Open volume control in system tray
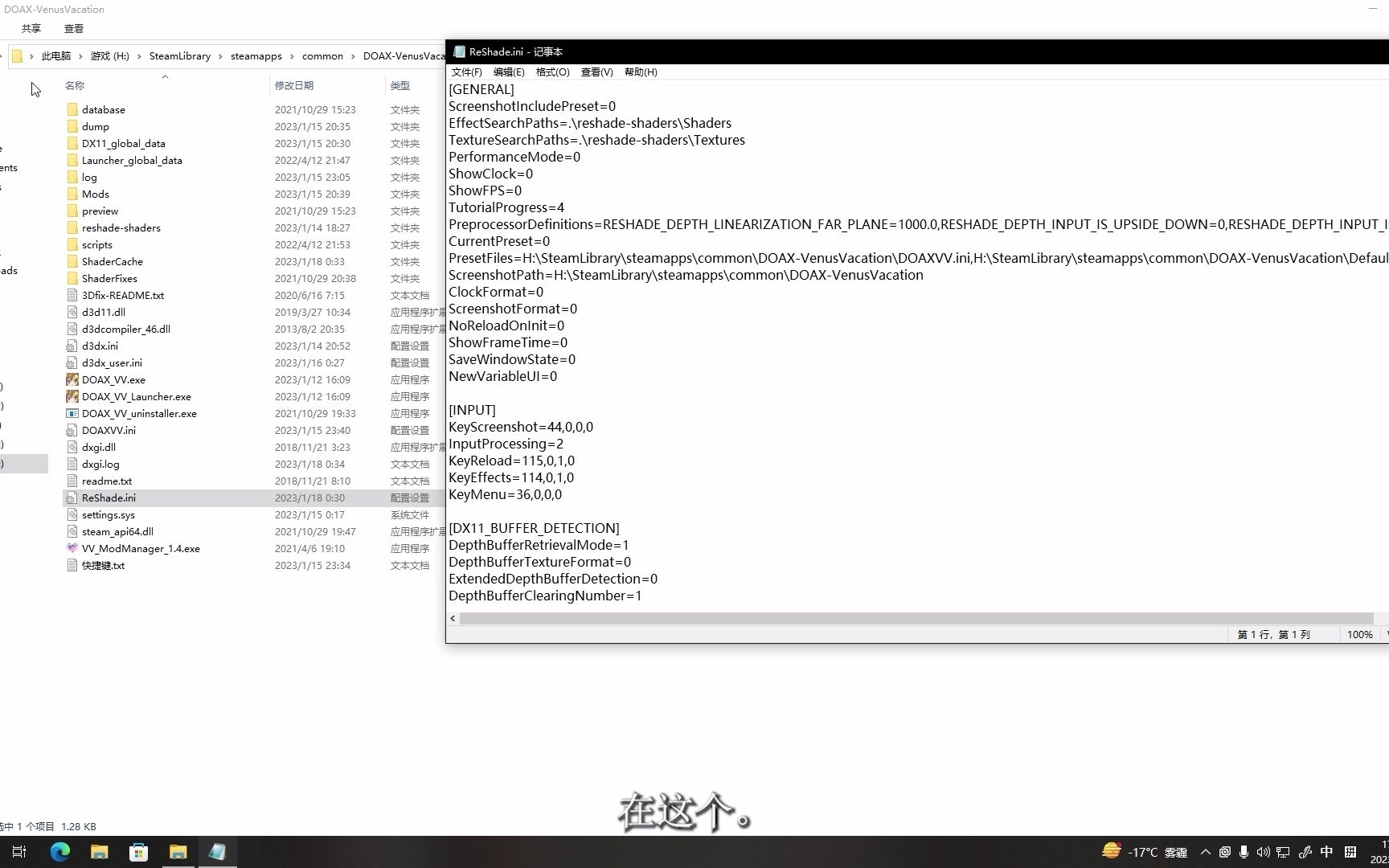Viewport: 1389px width, 868px height. [x=1263, y=852]
